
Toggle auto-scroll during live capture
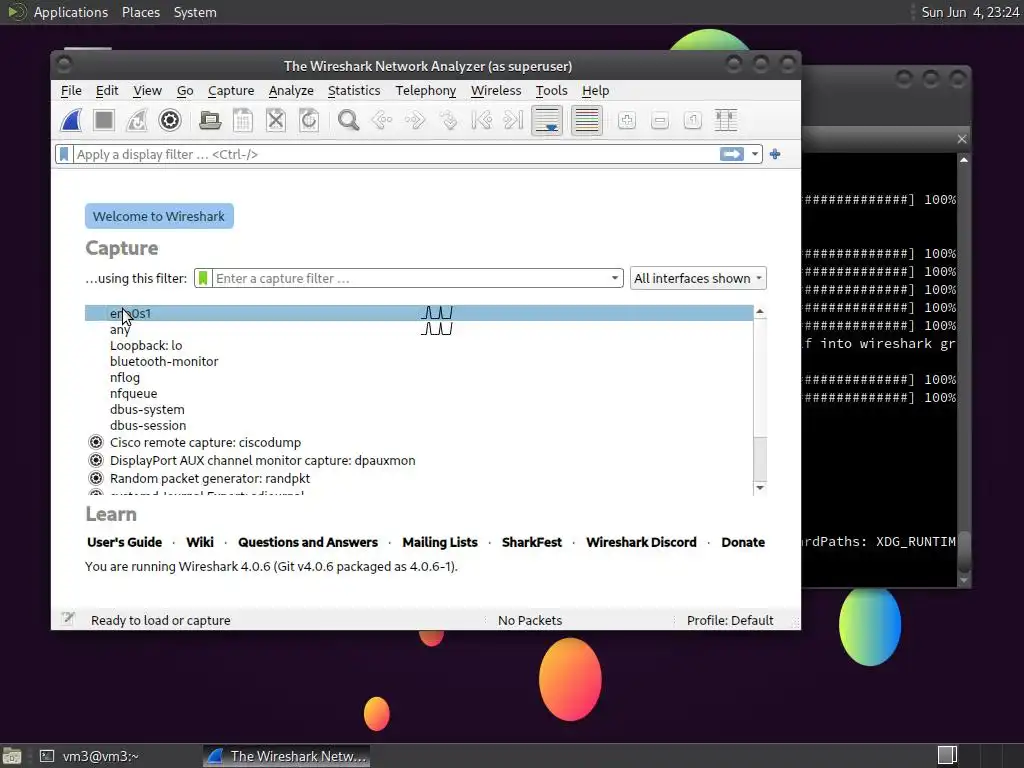(x=547, y=120)
